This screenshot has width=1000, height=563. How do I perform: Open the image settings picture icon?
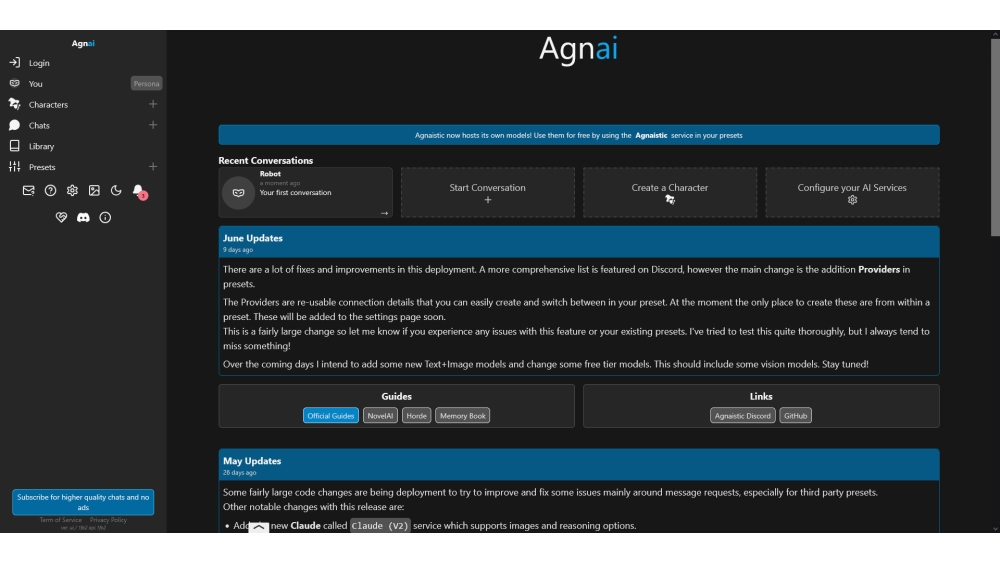click(94, 191)
